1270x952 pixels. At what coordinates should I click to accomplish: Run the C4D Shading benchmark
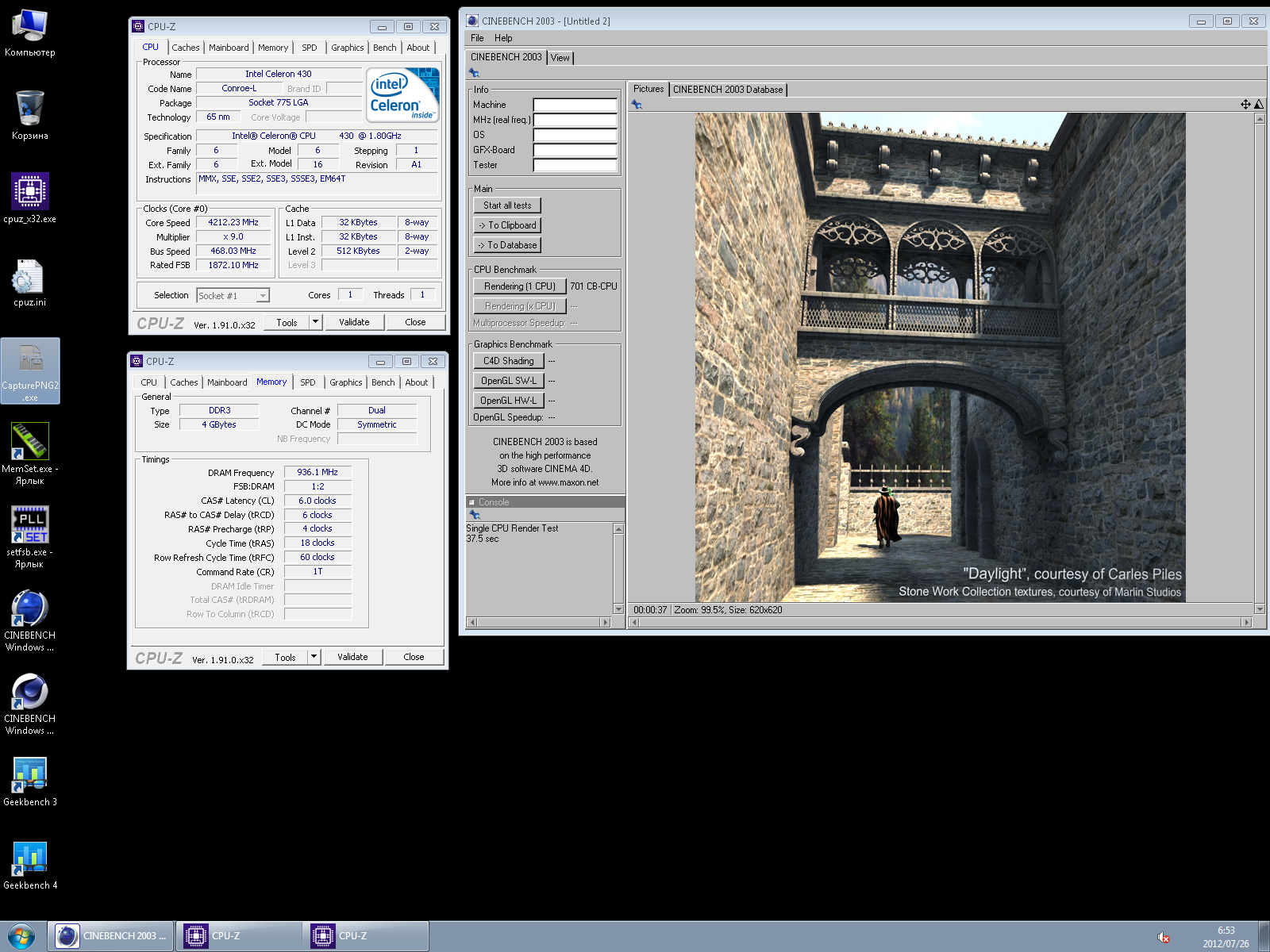click(x=509, y=361)
